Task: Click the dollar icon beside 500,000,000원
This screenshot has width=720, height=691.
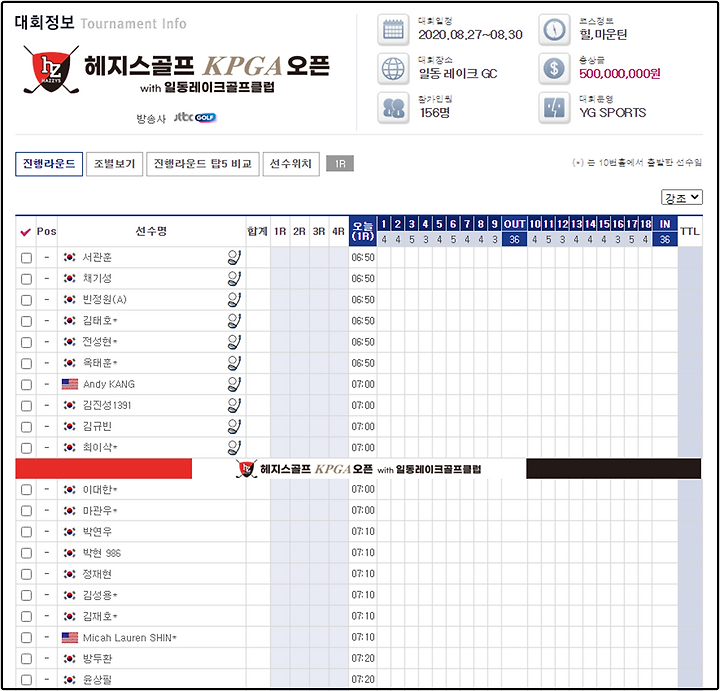Action: pyautogui.click(x=554, y=69)
